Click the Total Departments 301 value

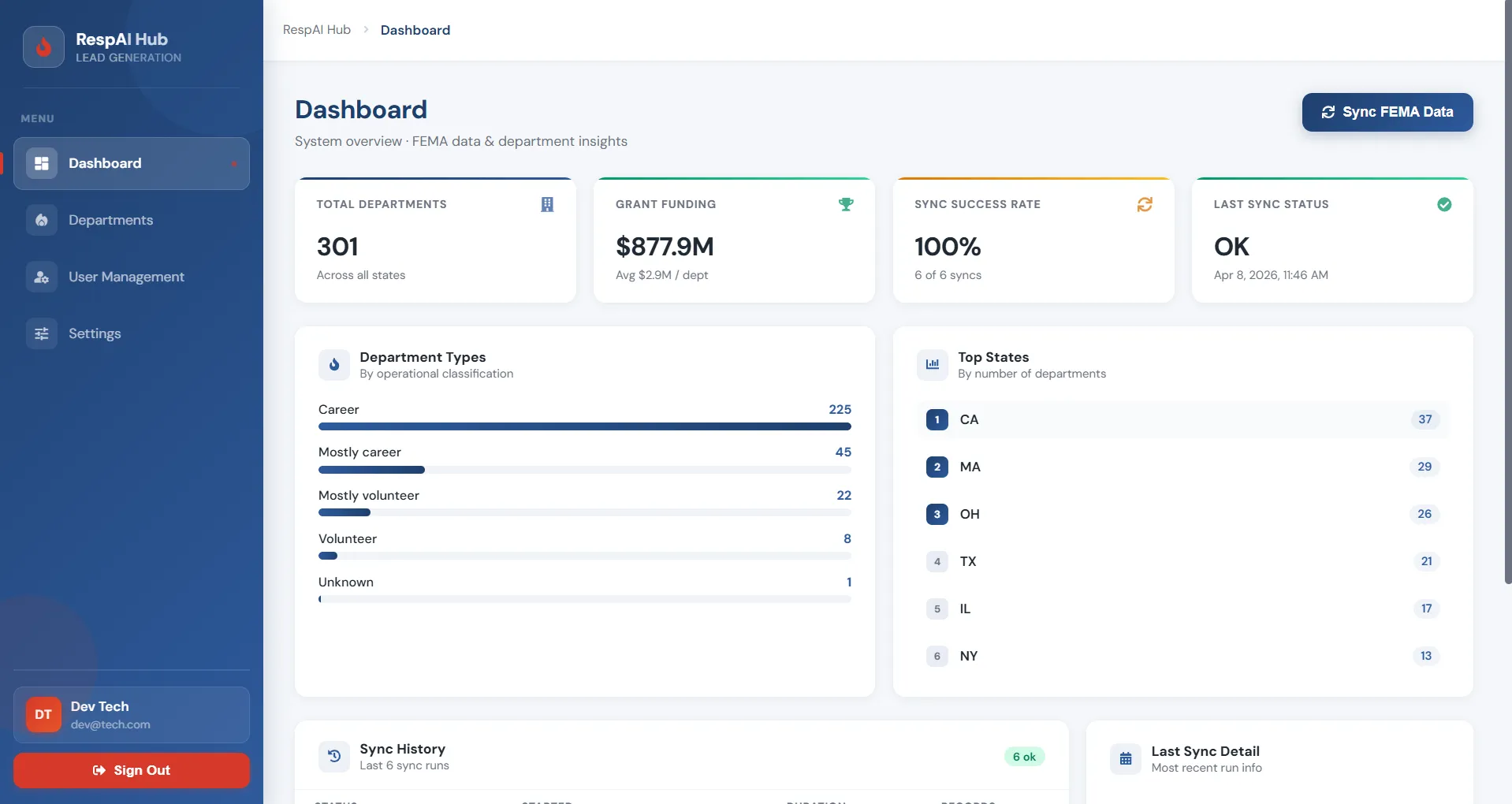(x=337, y=247)
